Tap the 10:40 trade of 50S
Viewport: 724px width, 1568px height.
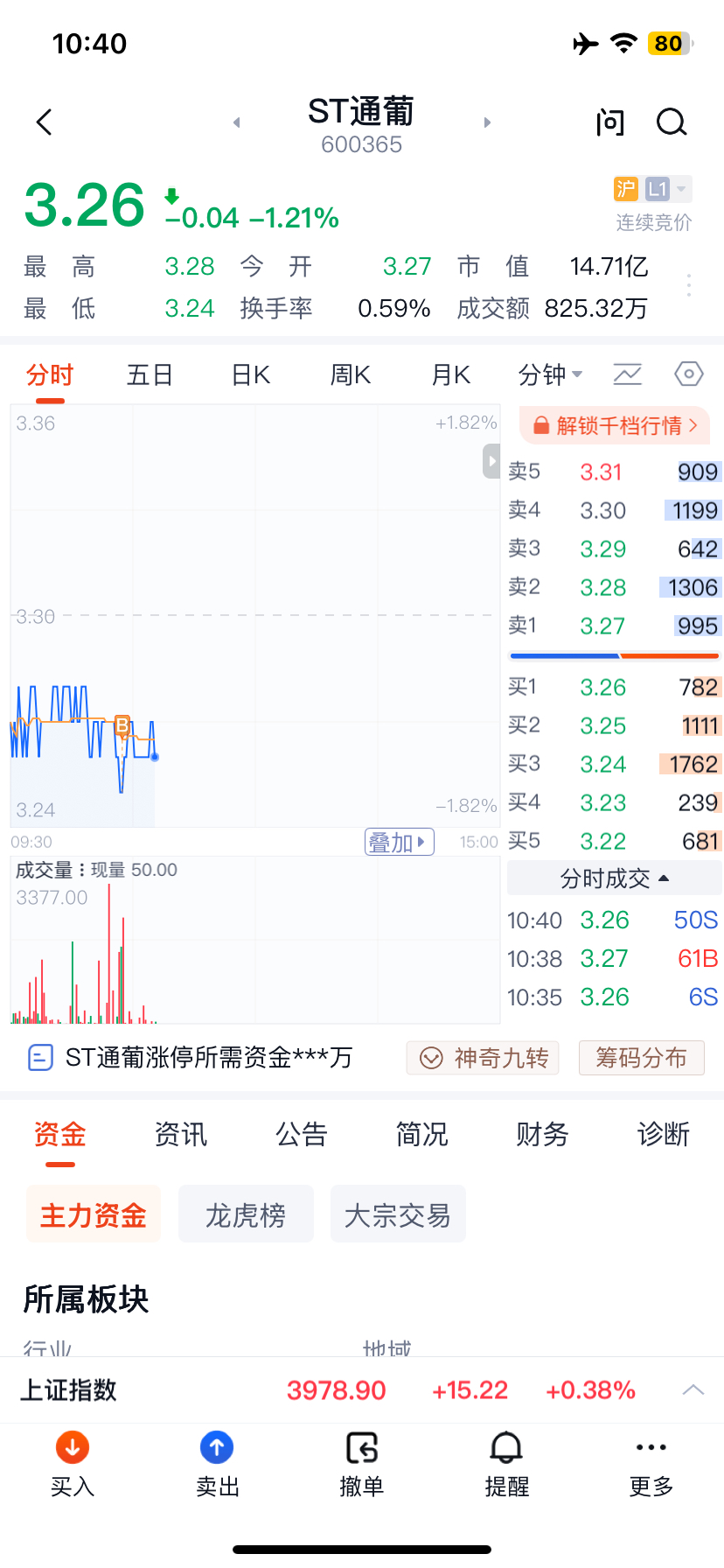tap(613, 920)
